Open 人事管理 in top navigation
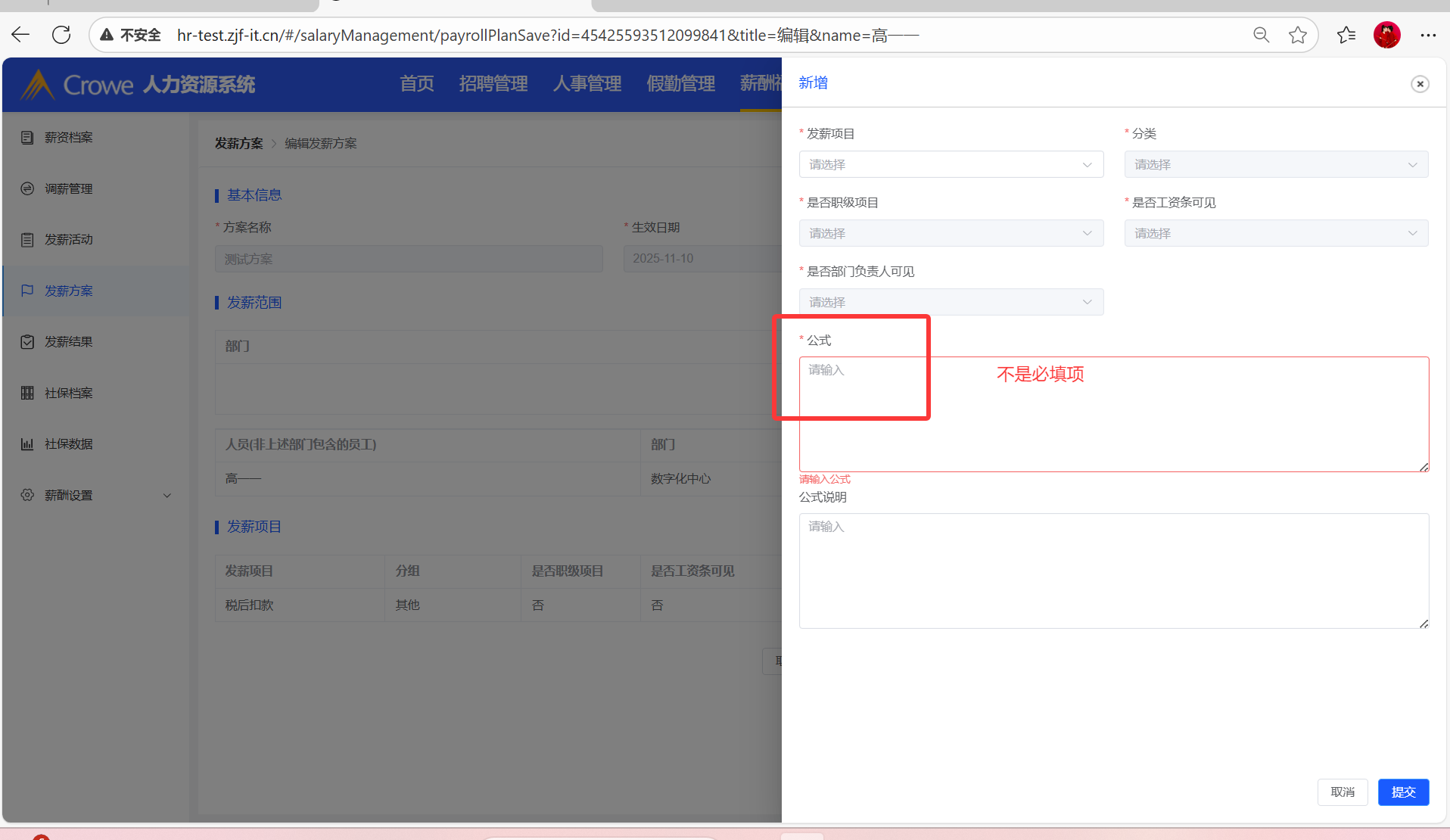Image resolution: width=1450 pixels, height=840 pixels. 587,83
